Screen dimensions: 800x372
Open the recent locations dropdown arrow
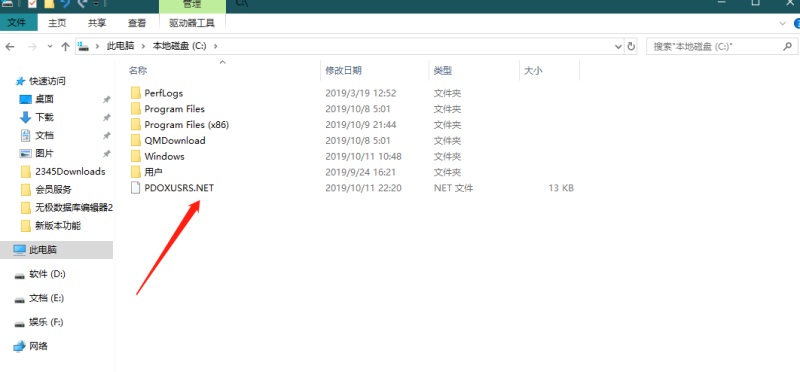coord(49,46)
